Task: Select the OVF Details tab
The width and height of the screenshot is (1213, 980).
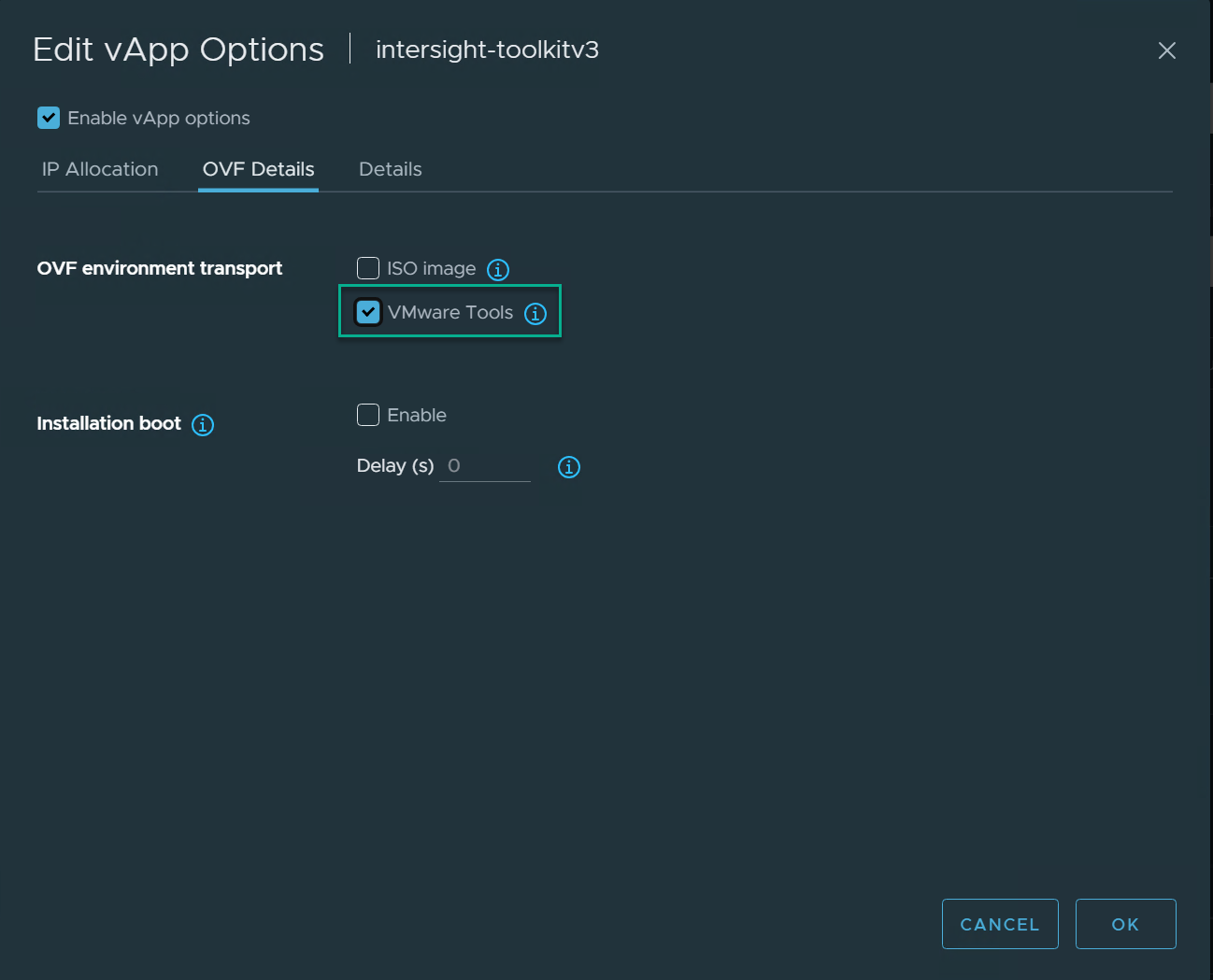Action: 258,169
